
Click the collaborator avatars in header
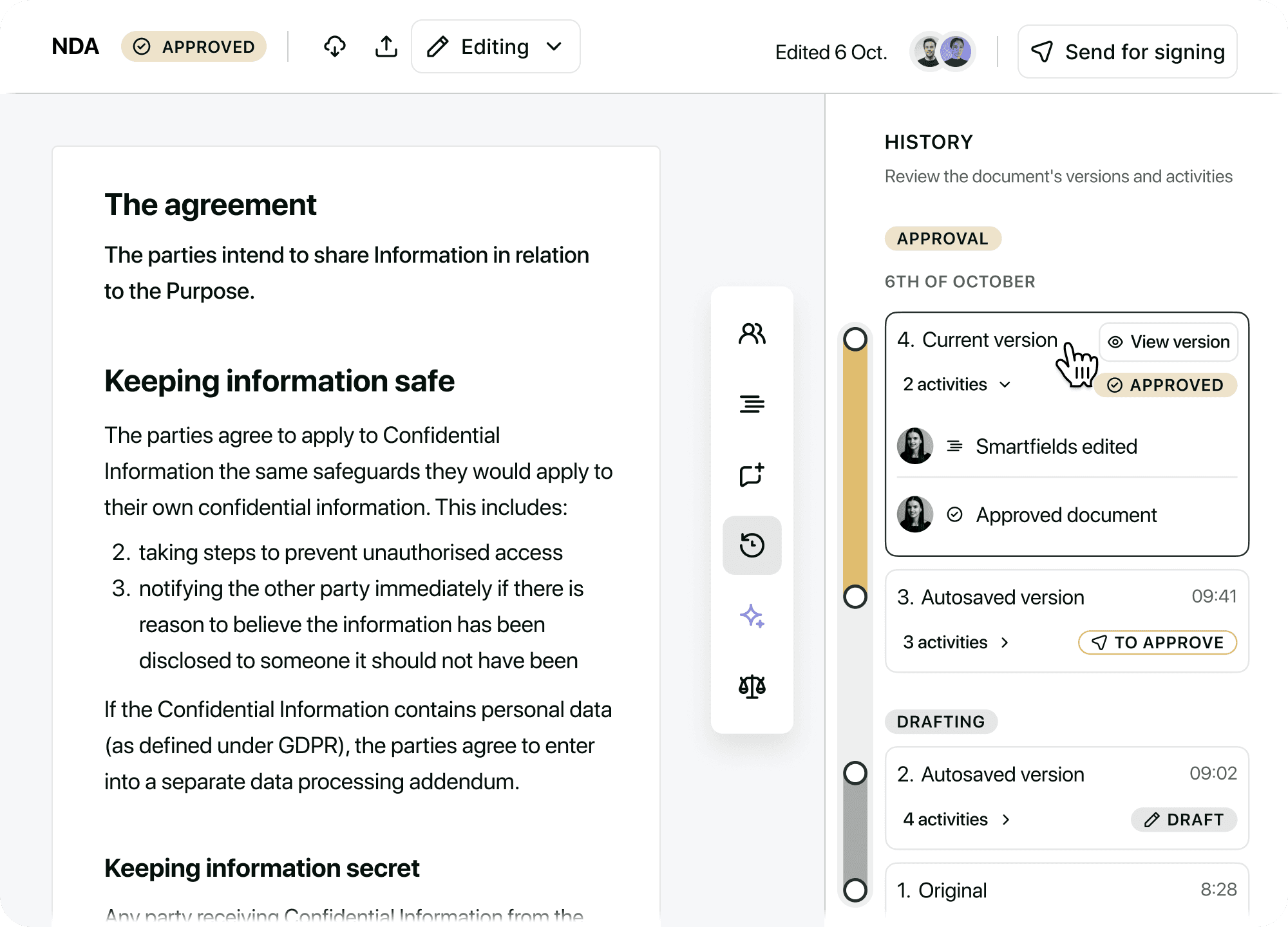[x=943, y=51]
